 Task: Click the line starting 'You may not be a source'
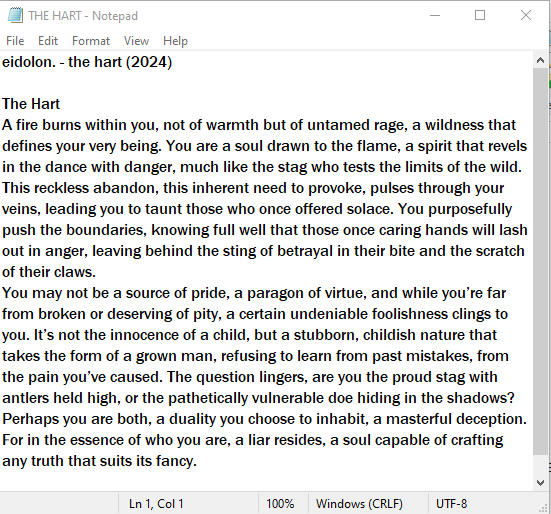tap(254, 293)
